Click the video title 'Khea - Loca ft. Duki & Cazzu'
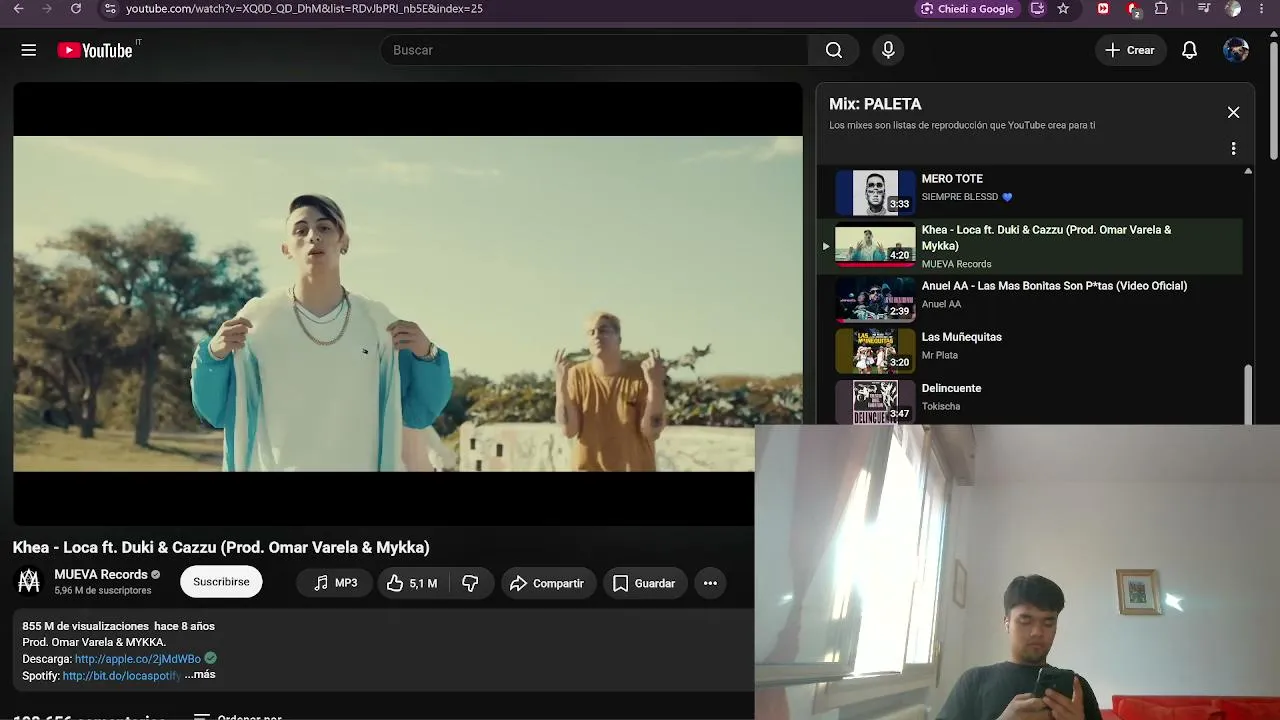 pos(221,547)
